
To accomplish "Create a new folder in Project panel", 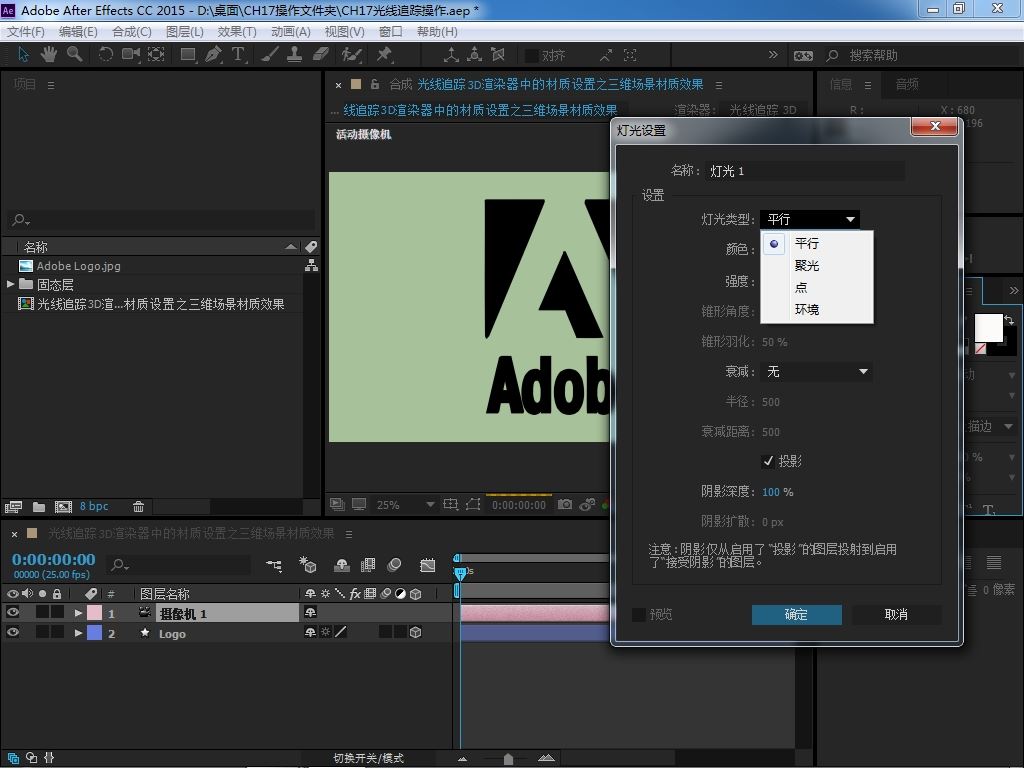I will (39, 507).
